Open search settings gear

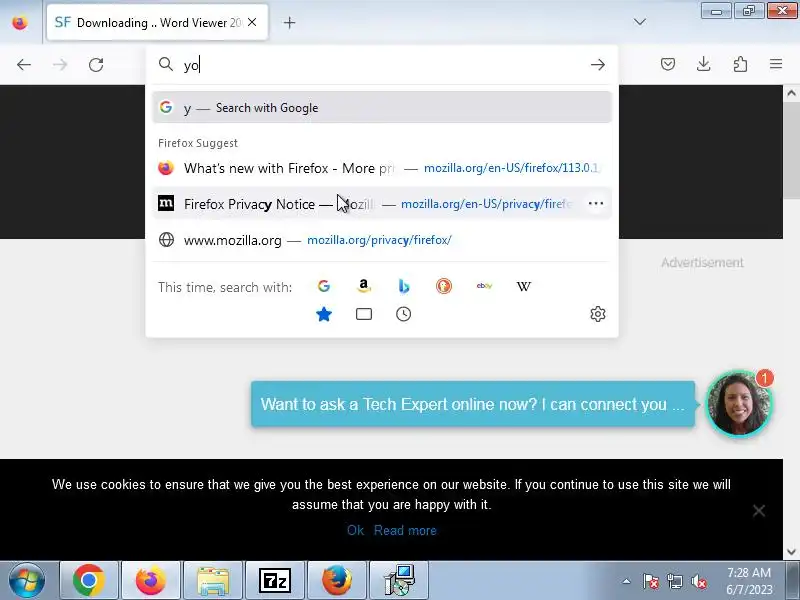(x=597, y=314)
